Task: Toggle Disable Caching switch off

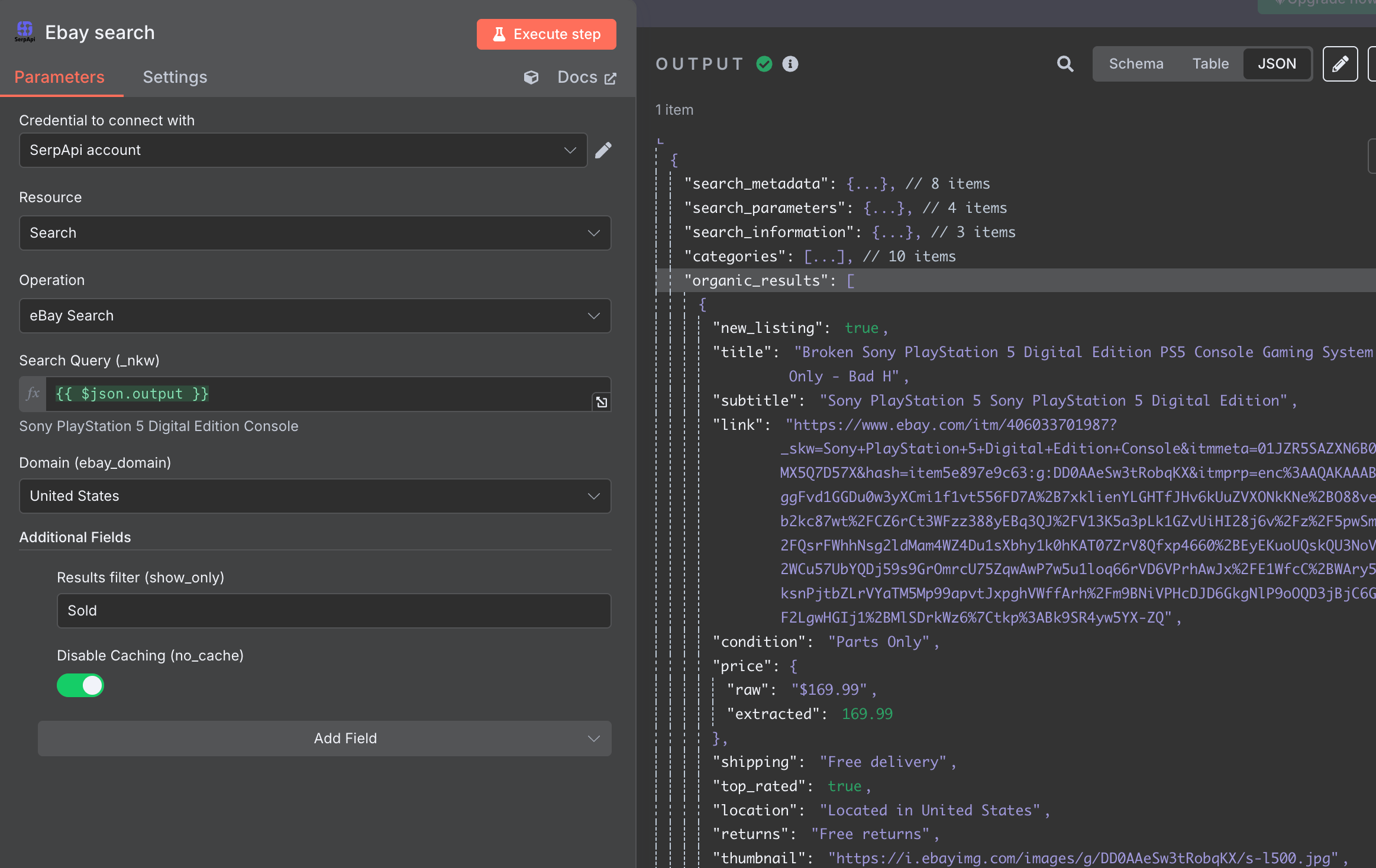Action: click(80, 685)
